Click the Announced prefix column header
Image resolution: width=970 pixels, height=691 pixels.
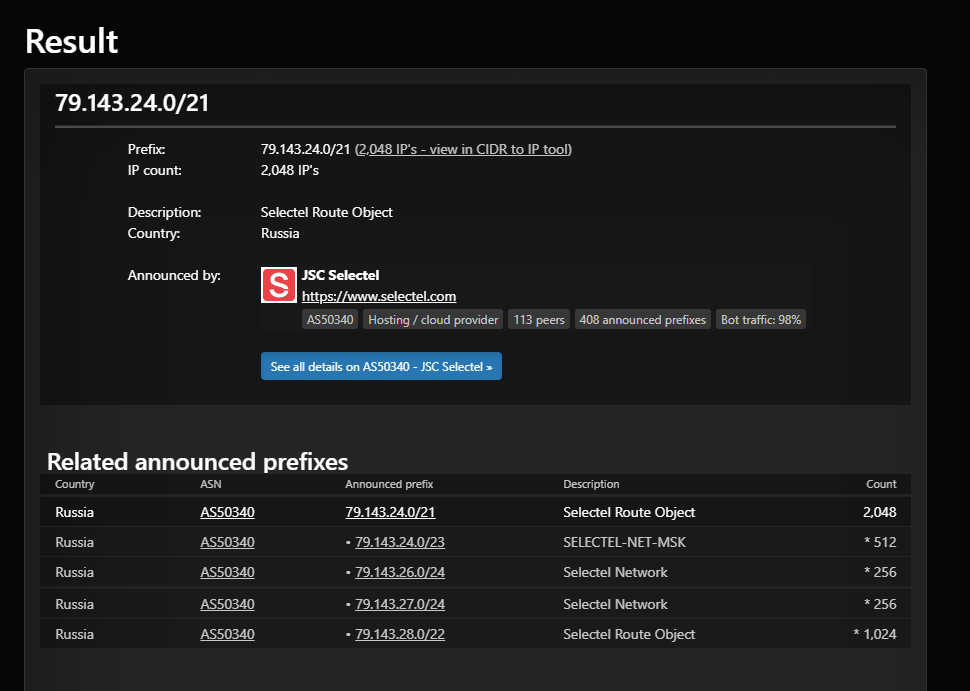[x=389, y=484]
